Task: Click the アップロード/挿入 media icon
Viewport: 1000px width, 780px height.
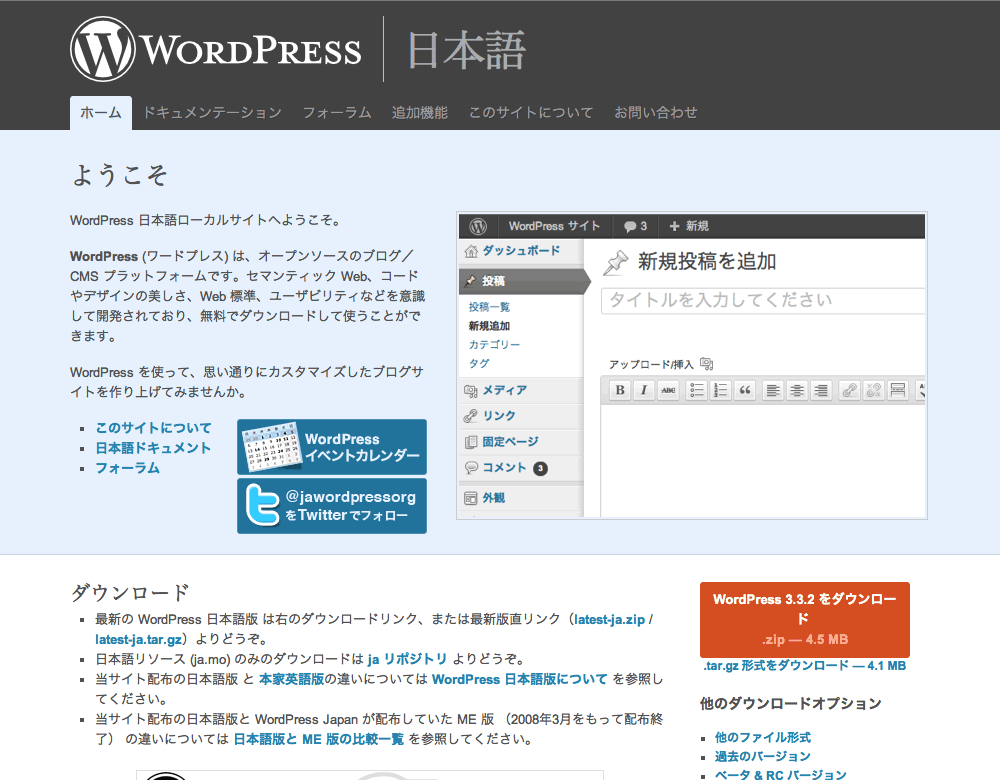Action: click(x=707, y=364)
